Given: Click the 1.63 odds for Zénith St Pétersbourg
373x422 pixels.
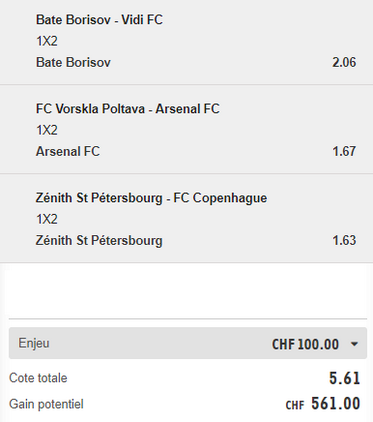Looking at the screenshot, I should [x=344, y=240].
